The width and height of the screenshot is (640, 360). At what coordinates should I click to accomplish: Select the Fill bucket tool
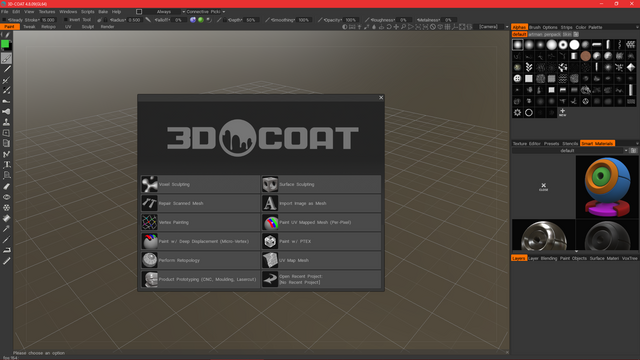pos(6,218)
